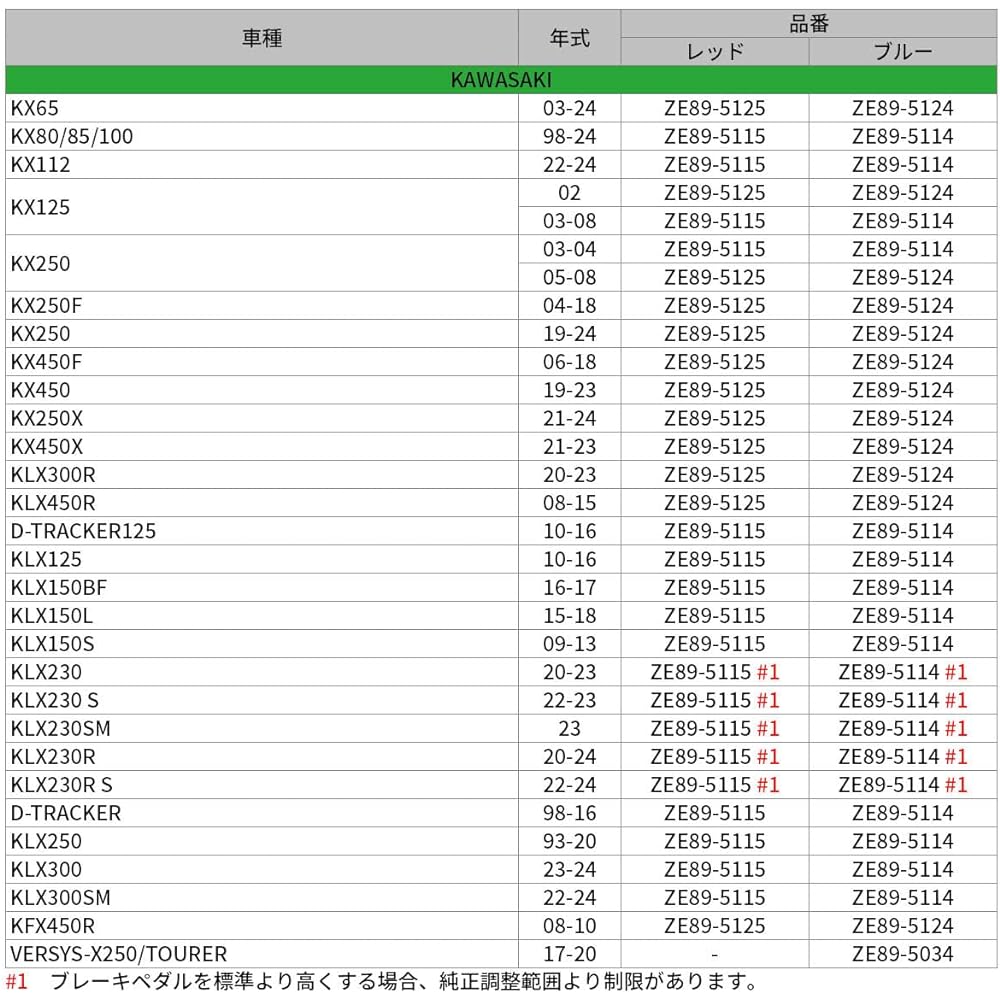Click blue part ZE89-5114 for KX80/85/100
The image size is (1000, 1000).
902,136
